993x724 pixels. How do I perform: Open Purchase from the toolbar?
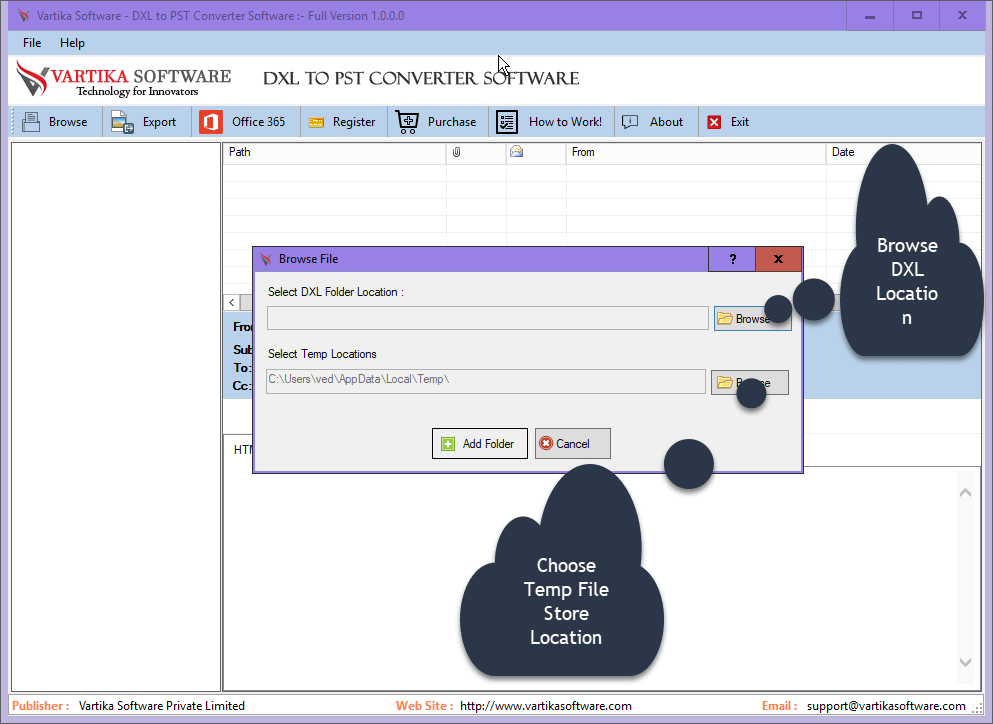436,122
